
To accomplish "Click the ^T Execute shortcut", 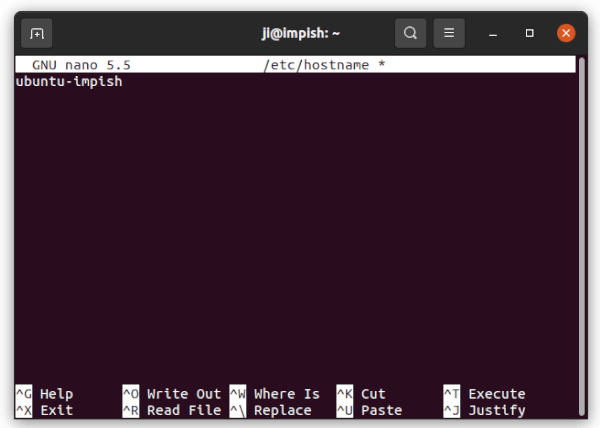I will [x=484, y=394].
